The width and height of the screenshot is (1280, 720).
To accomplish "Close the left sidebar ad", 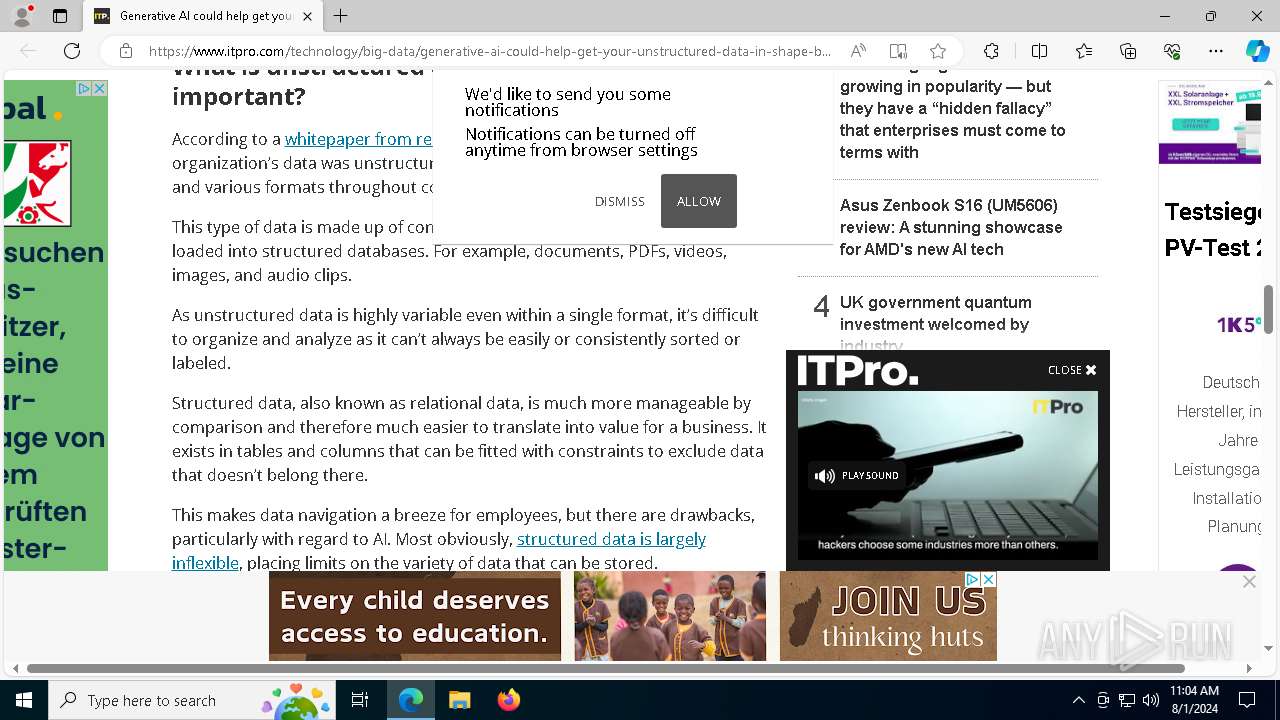I will point(100,88).
